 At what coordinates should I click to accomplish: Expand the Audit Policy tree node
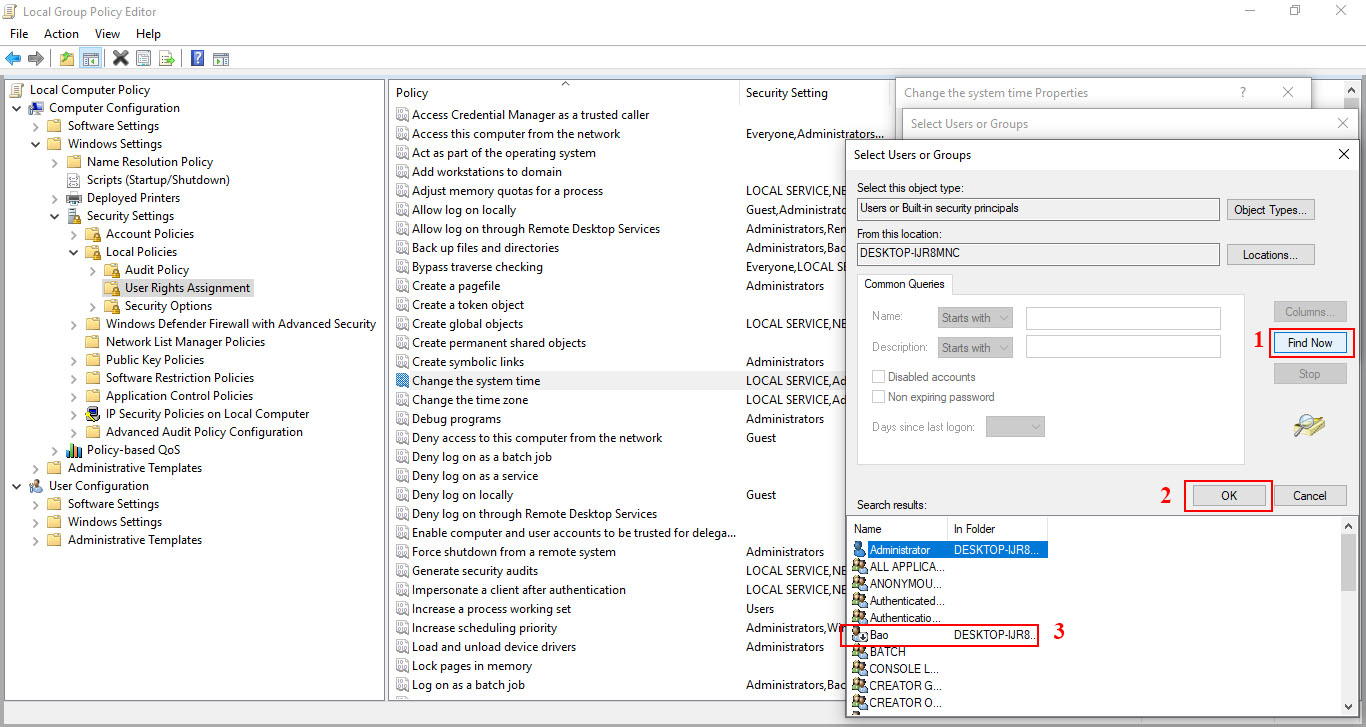tap(92, 270)
